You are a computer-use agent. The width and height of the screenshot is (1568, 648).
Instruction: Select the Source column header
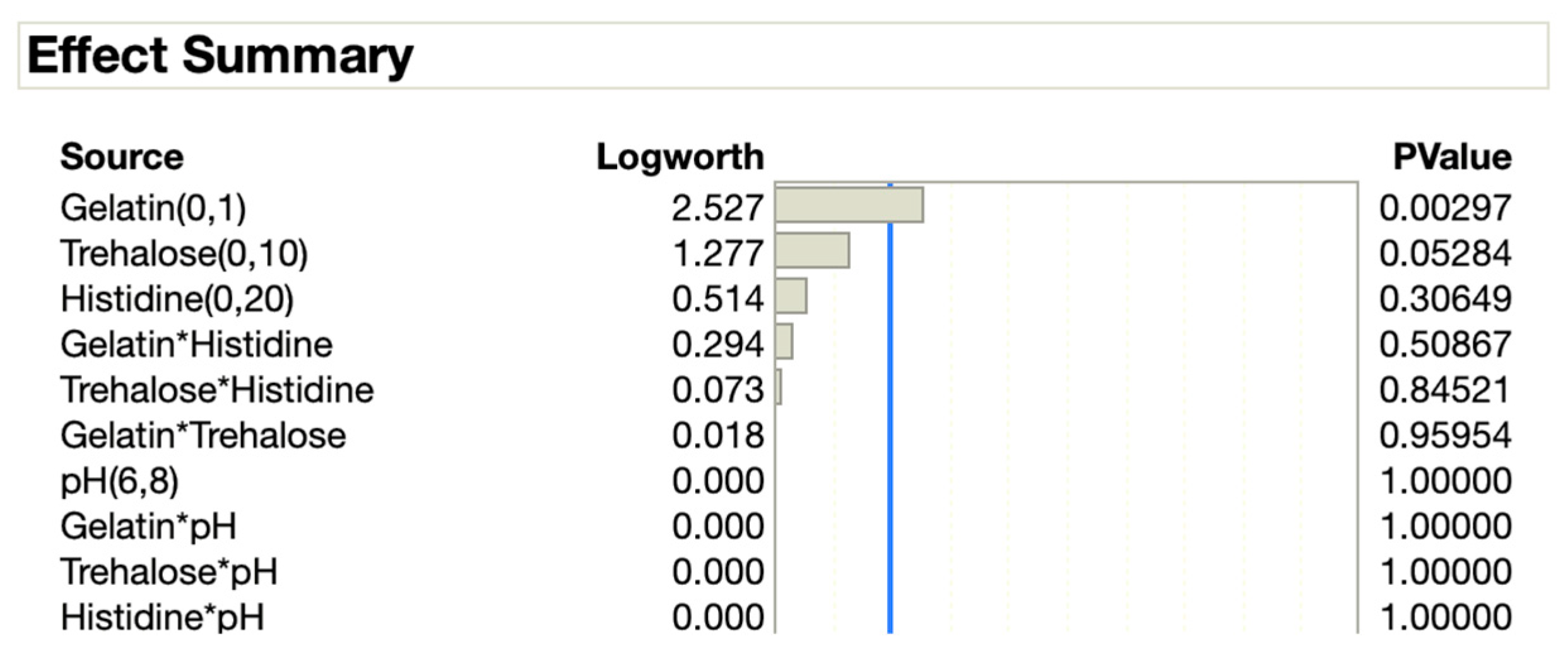(122, 156)
